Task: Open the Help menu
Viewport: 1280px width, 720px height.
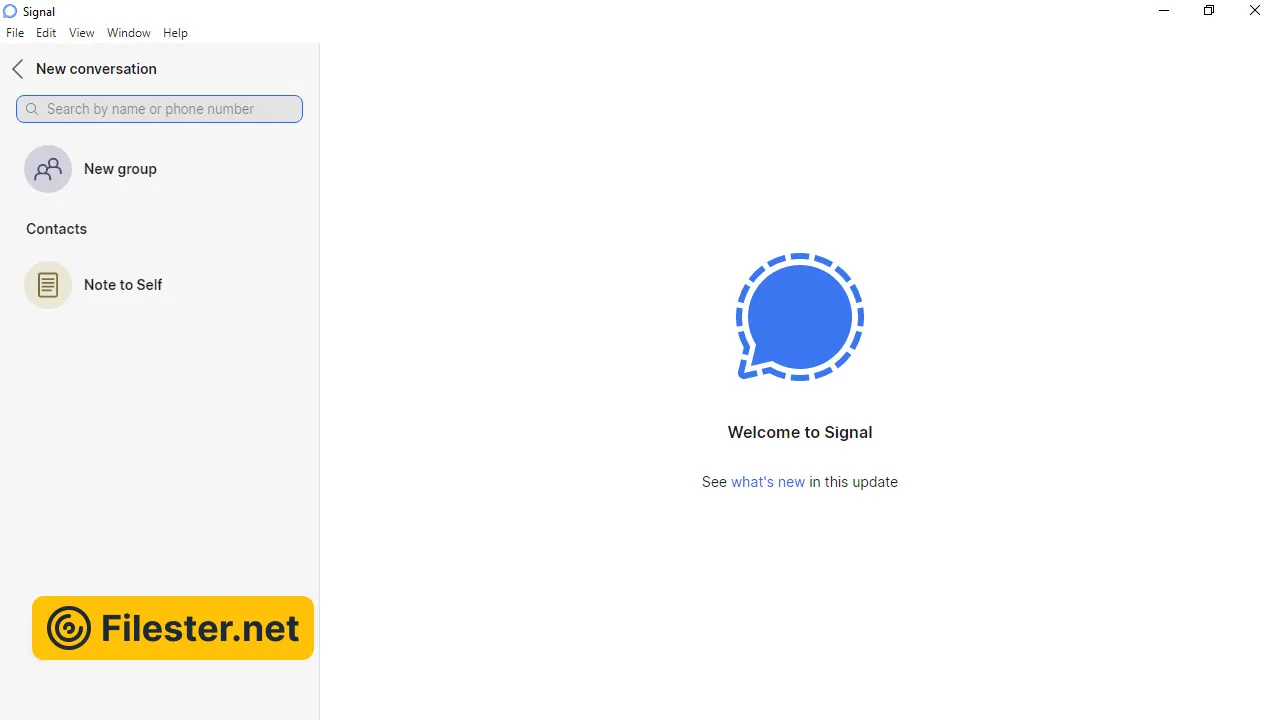Action: pyautogui.click(x=175, y=33)
